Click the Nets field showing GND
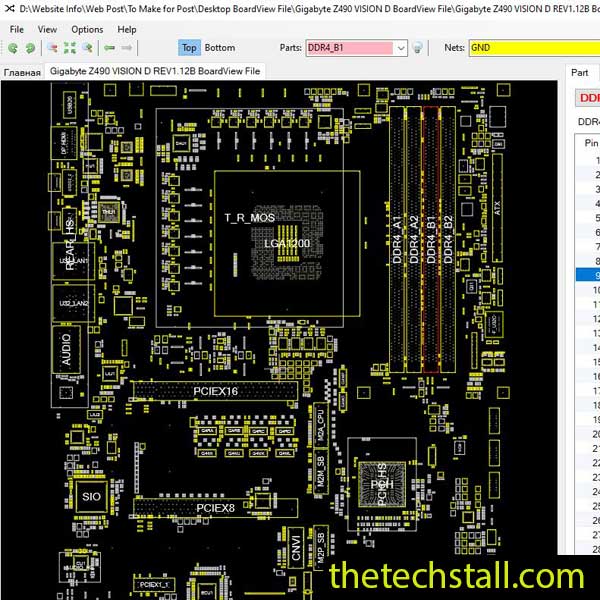Viewport: 600px width, 600px height. click(535, 48)
